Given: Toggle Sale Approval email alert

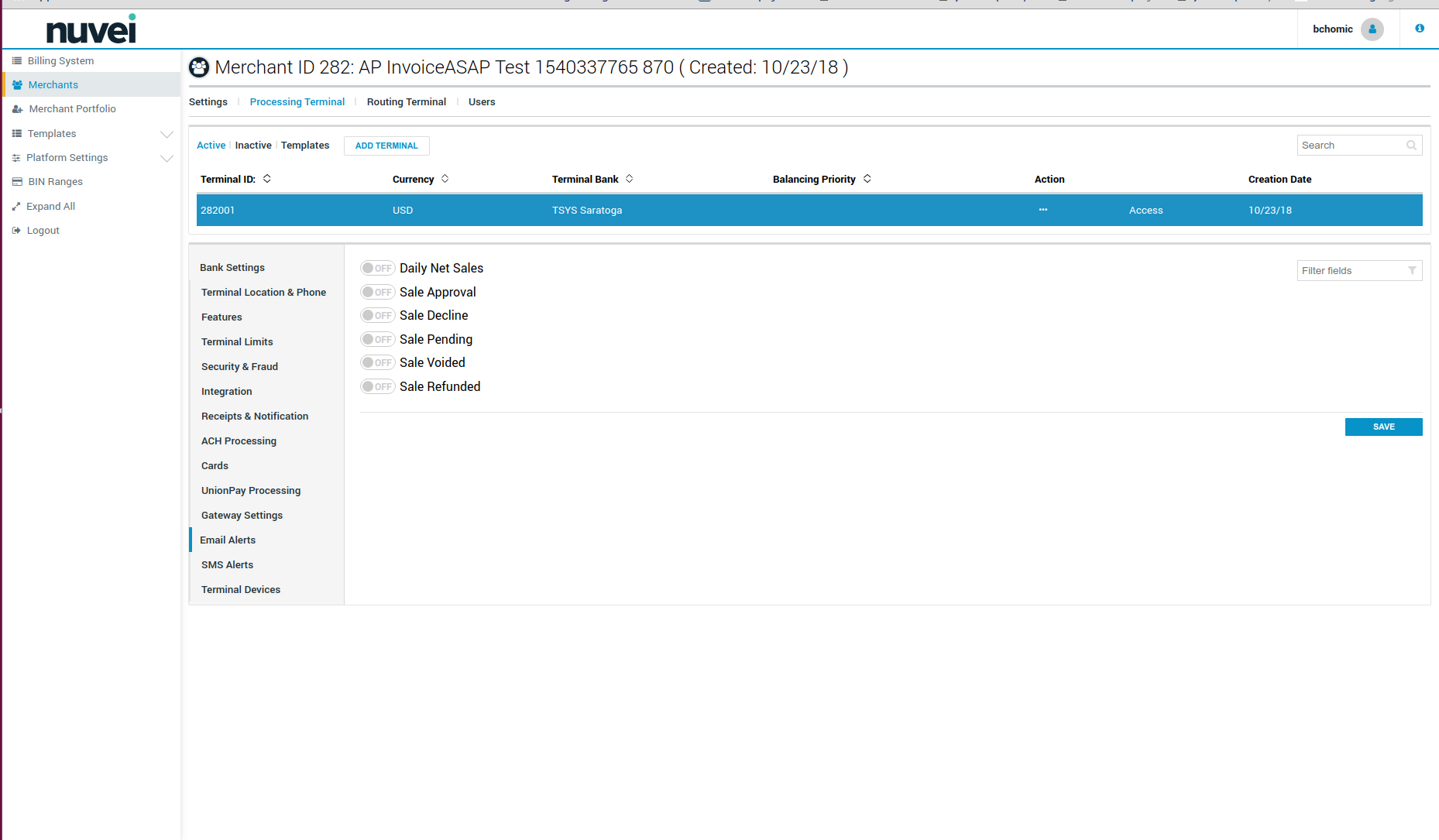Looking at the screenshot, I should [x=378, y=293].
